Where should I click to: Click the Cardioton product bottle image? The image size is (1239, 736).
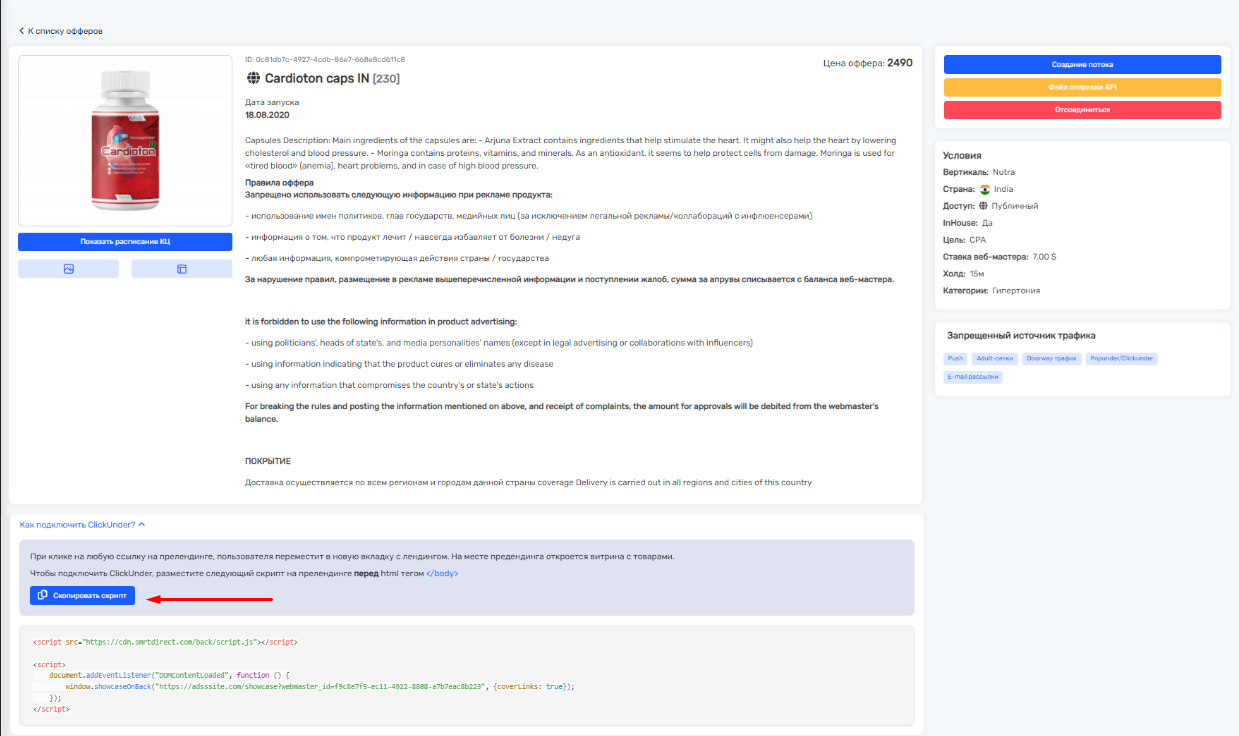125,140
